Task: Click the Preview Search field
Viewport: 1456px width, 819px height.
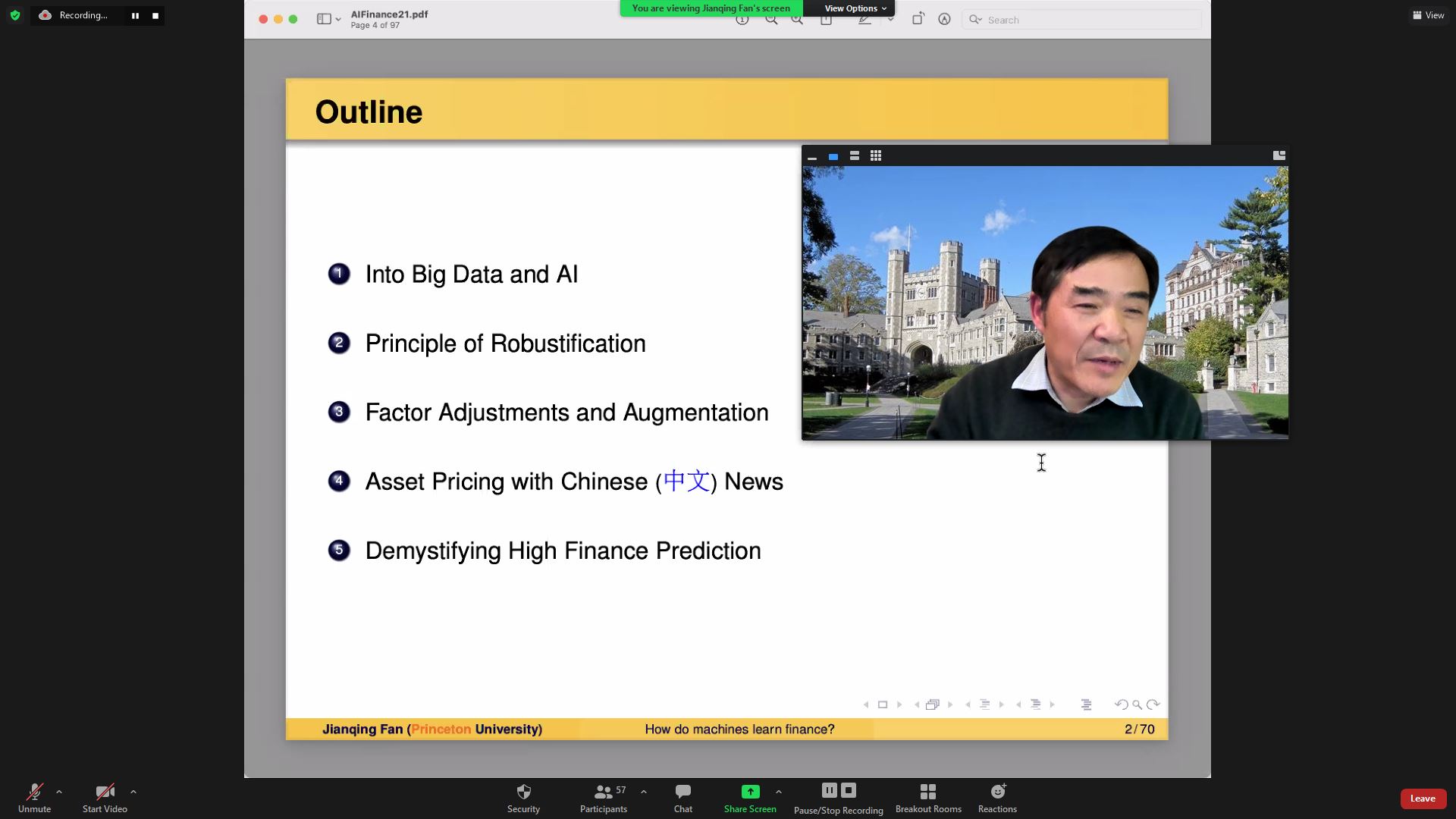Action: tap(1082, 20)
